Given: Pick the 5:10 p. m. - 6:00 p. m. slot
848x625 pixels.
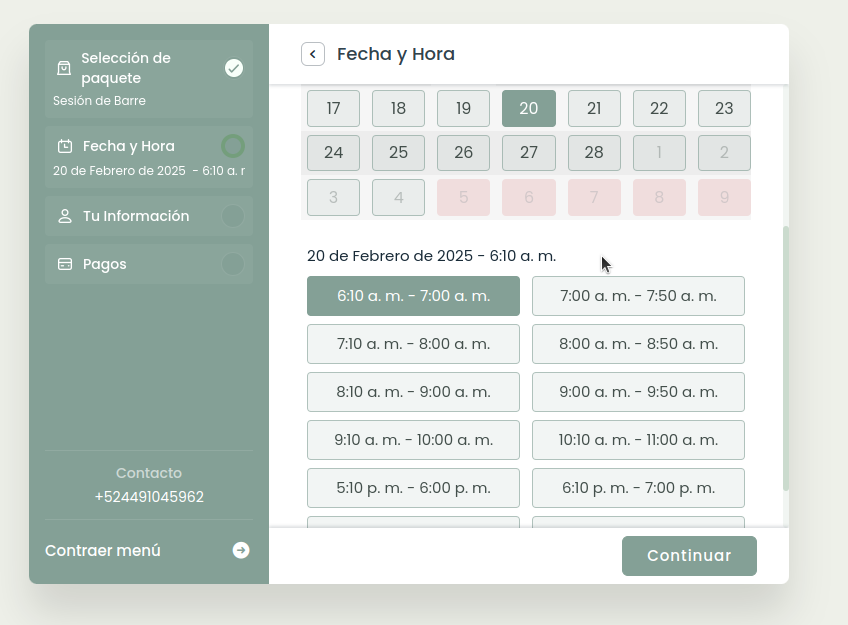Looking at the screenshot, I should click(413, 488).
